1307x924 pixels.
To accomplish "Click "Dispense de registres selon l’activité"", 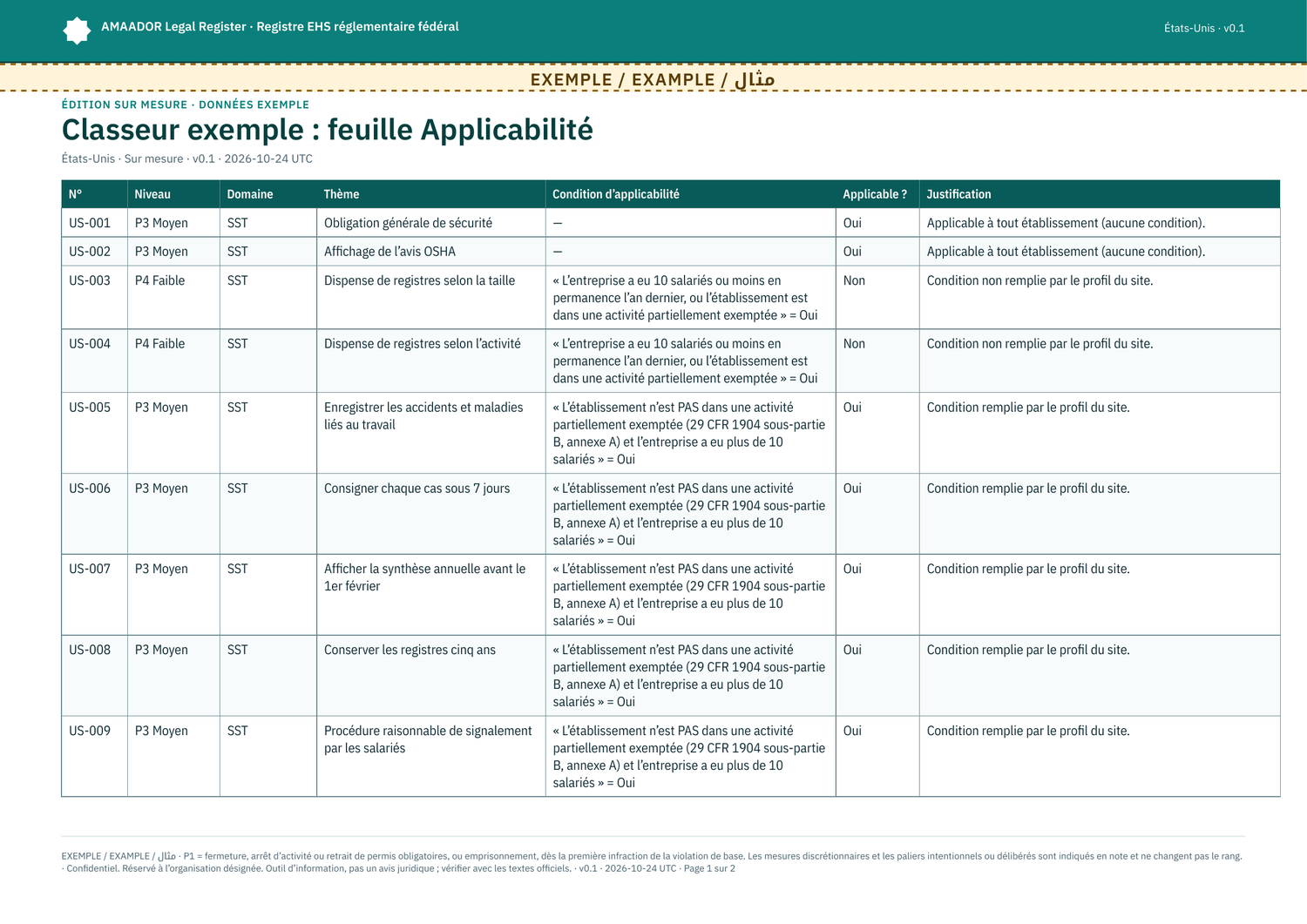I will click(x=423, y=344).
